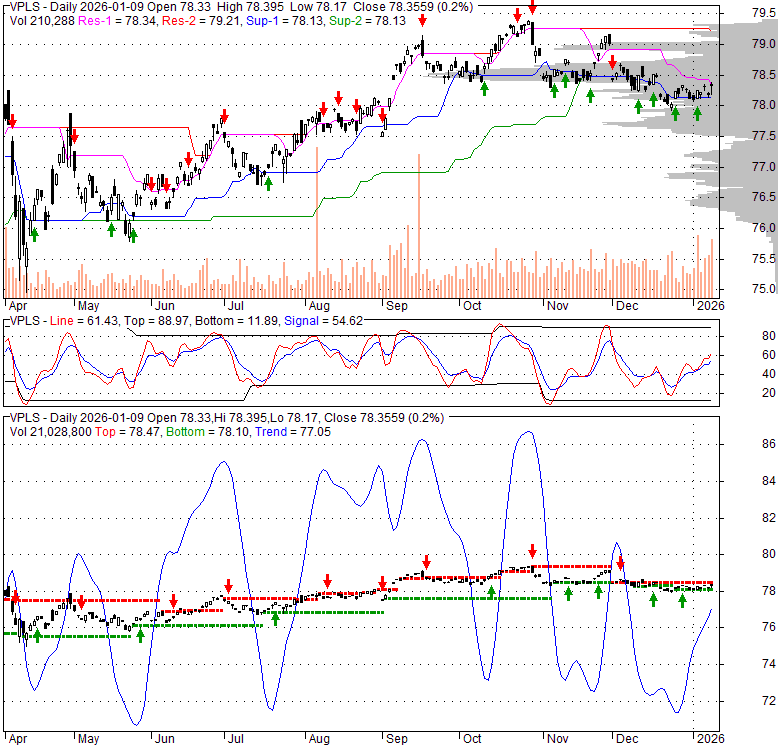
Task: Click the red arrow in late October on the bottom panel
Action: click(x=533, y=550)
